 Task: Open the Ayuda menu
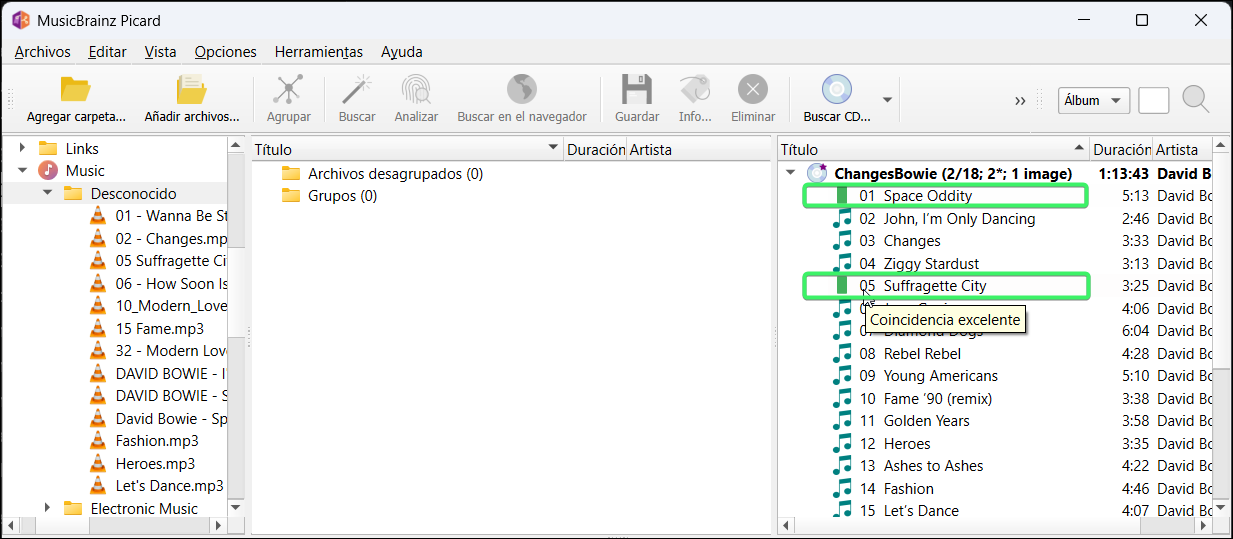402,52
